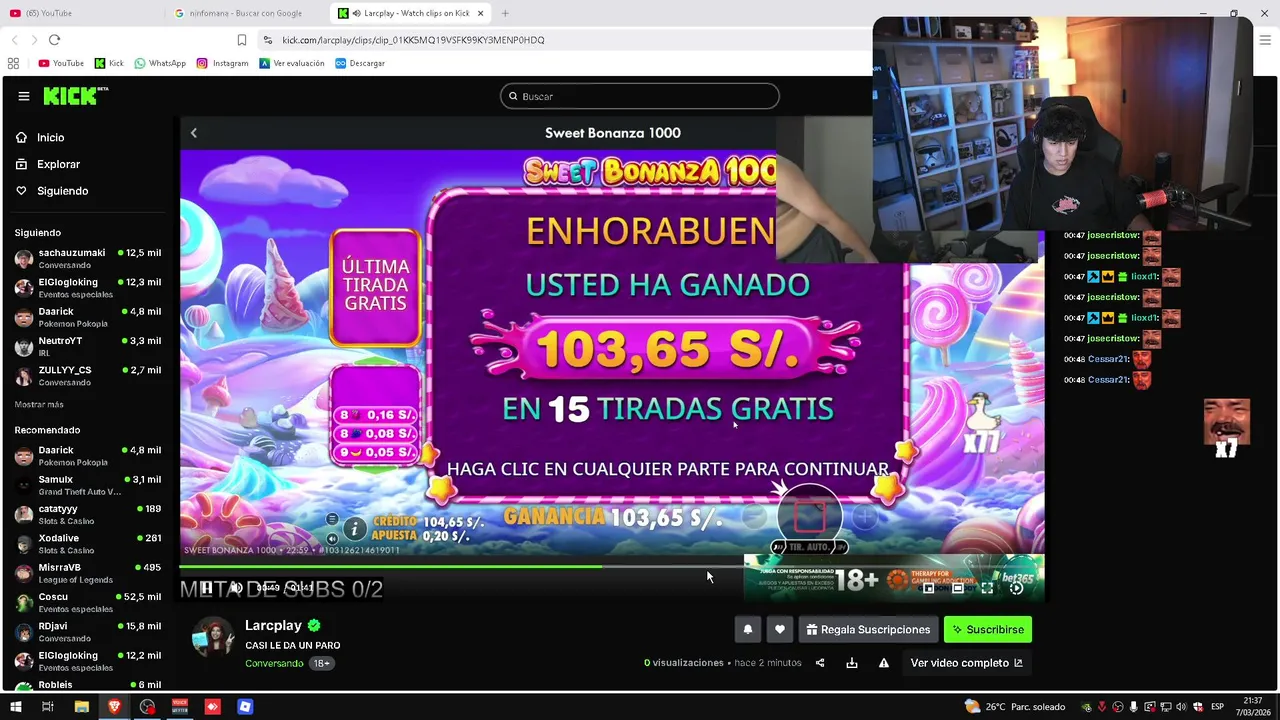Go to Inicio in sidebar
Viewport: 1280px width, 720px height.
coord(50,138)
